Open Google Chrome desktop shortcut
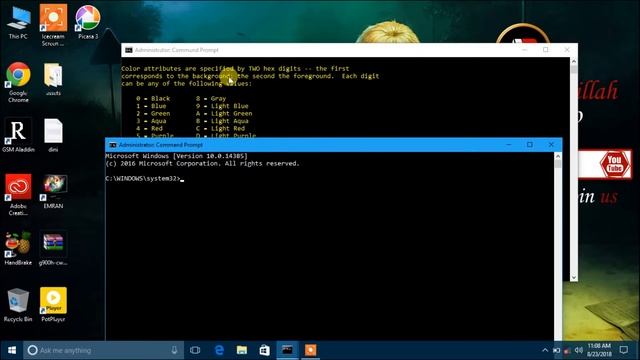640x360 pixels. pos(18,82)
